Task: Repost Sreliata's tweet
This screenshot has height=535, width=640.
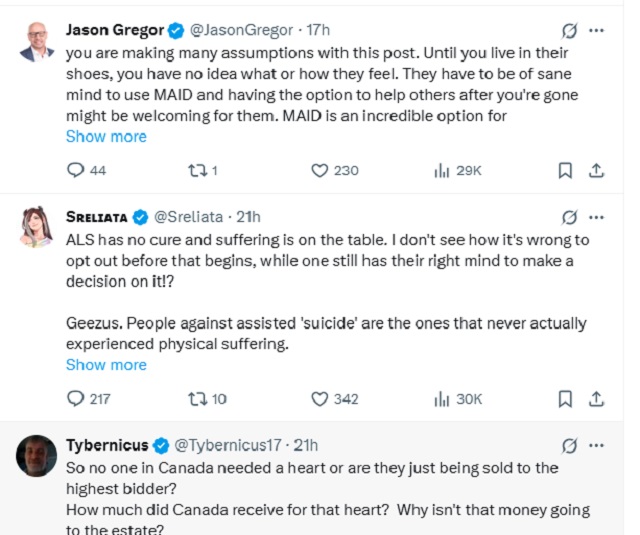Action: click(195, 399)
